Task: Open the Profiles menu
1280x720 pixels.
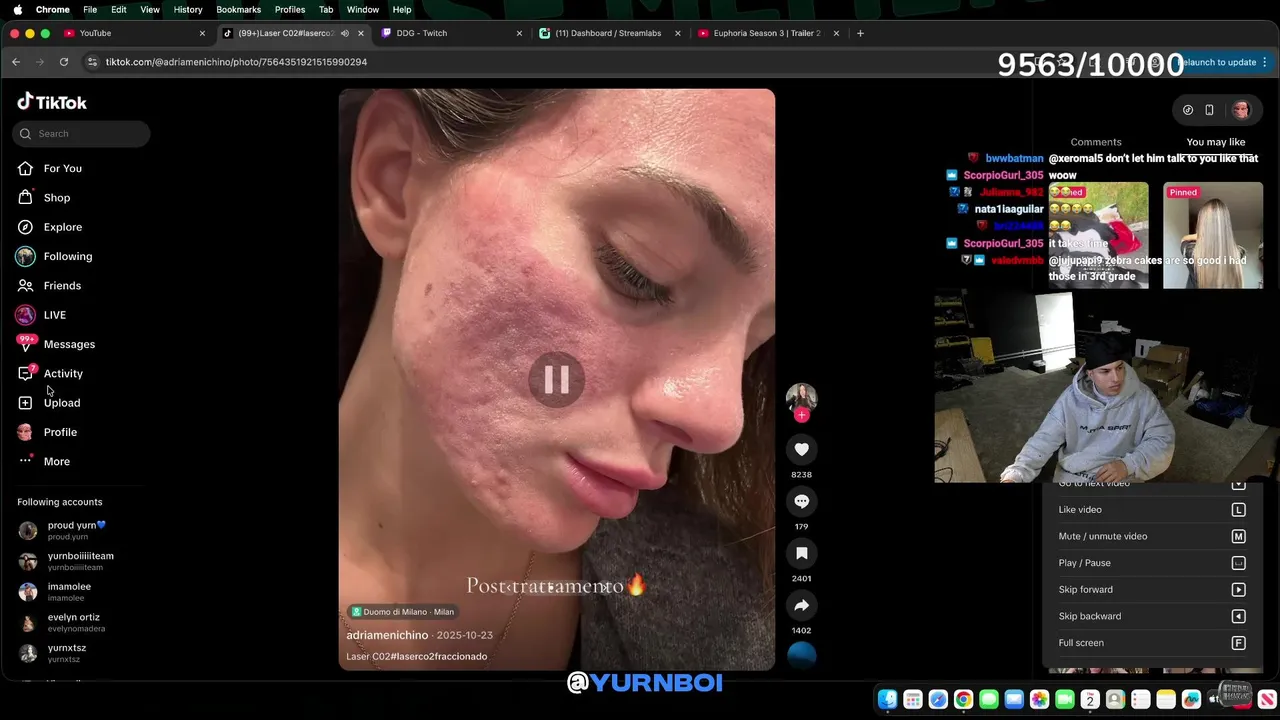Action: pos(290,9)
